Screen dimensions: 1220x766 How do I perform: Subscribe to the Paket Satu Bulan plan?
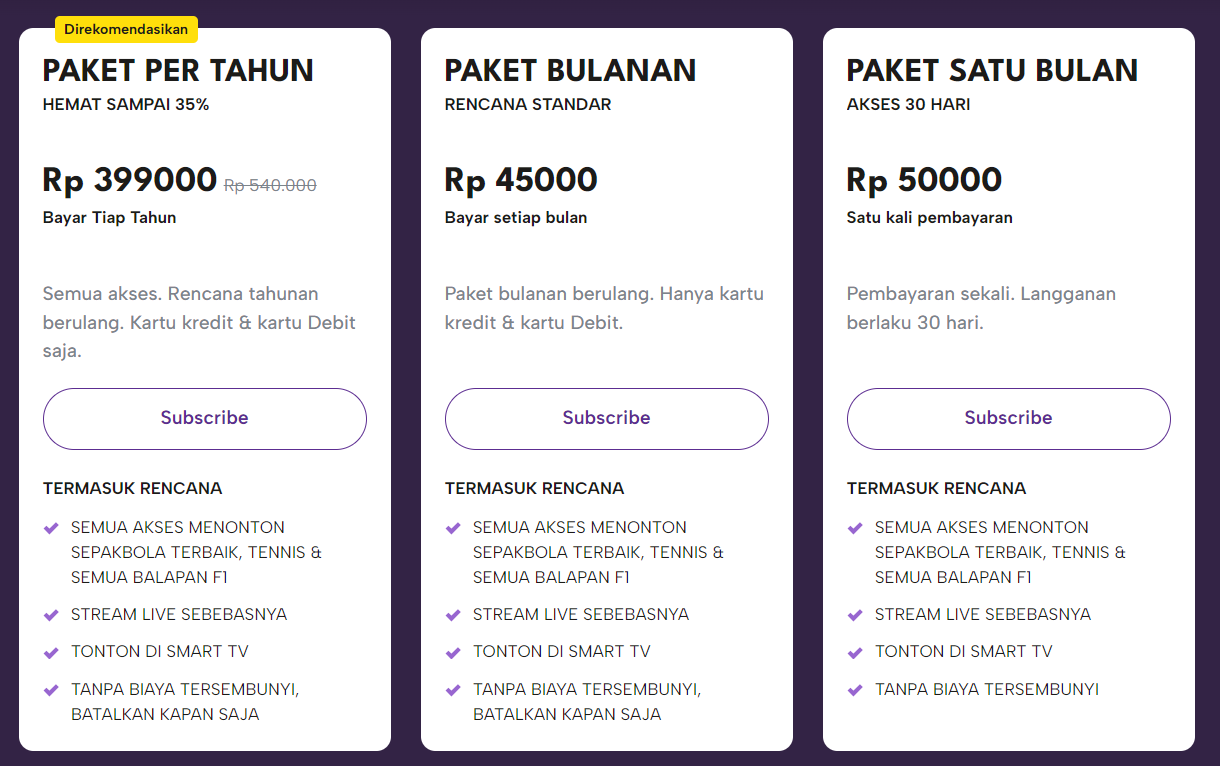pyautogui.click(x=1008, y=418)
